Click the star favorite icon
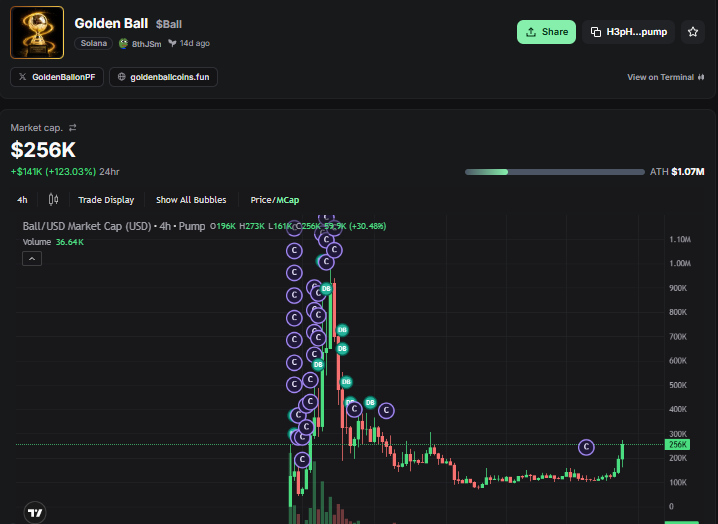 coord(693,32)
